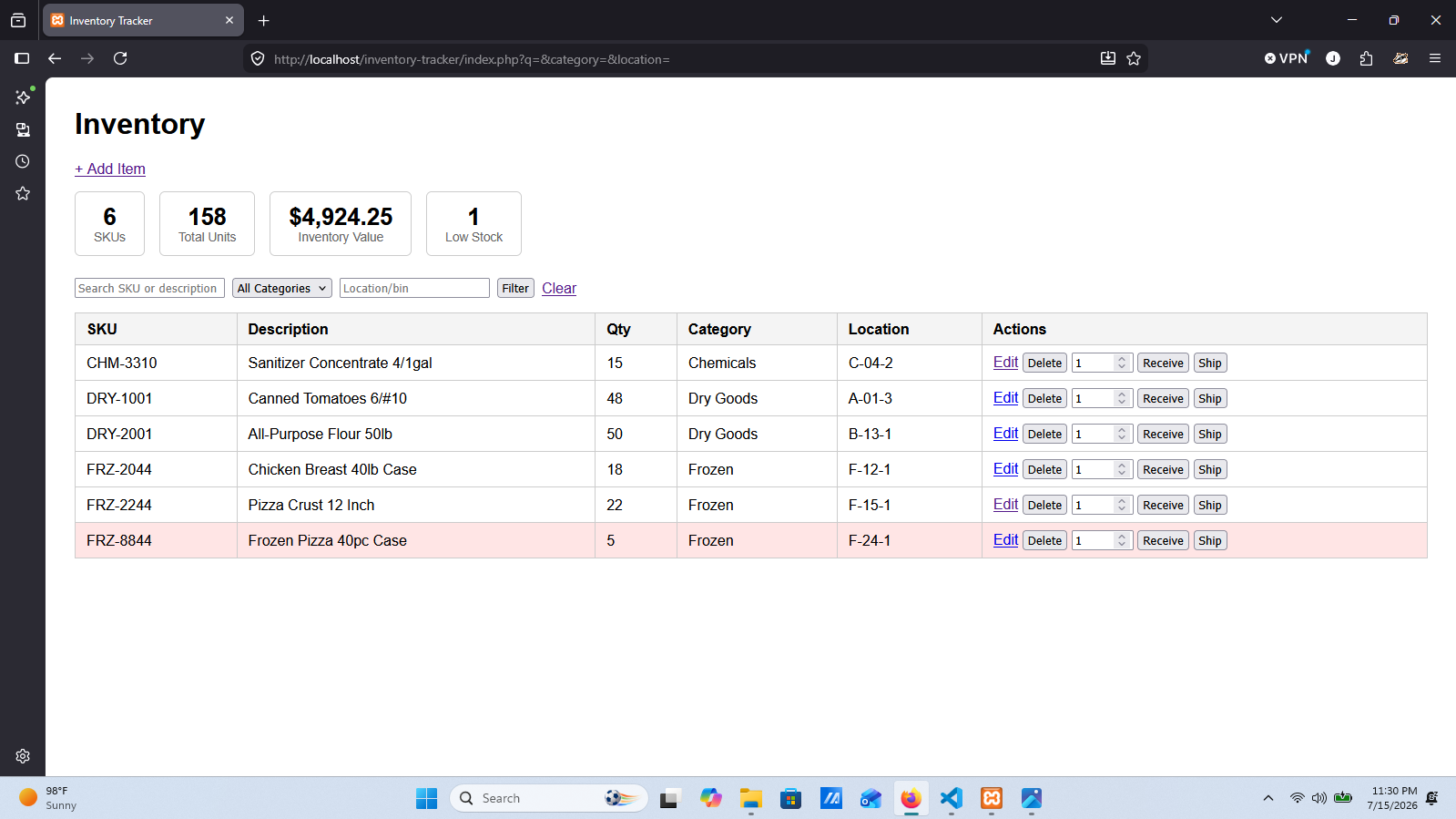This screenshot has width=1456, height=819.
Task: Click the Clear link
Action: [x=559, y=288]
